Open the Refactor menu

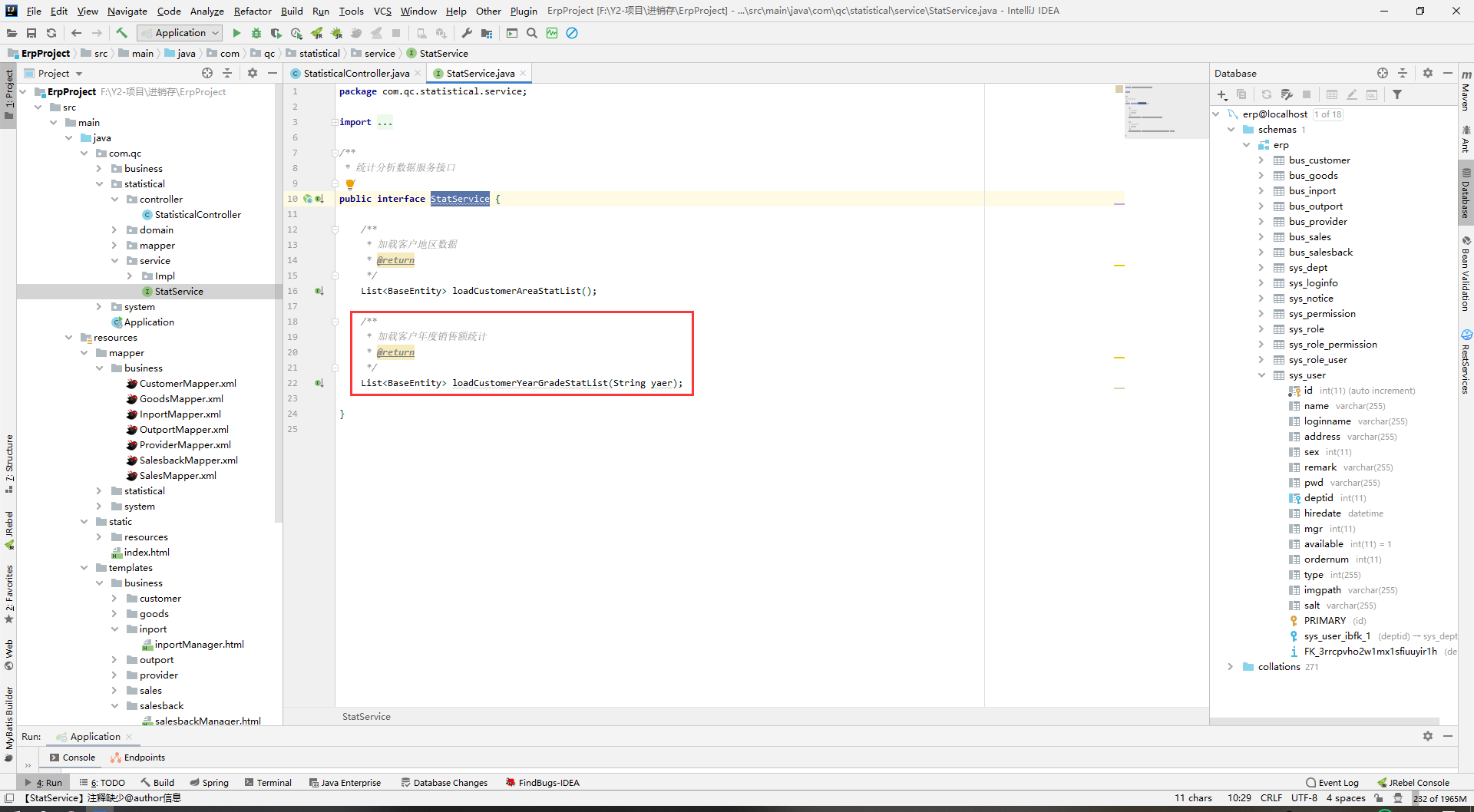[x=253, y=11]
